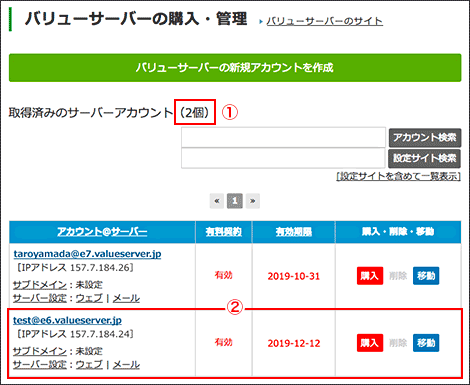
Task: Open taroyamada@e7.valueserver.jp account link
Action: [x=87, y=254]
